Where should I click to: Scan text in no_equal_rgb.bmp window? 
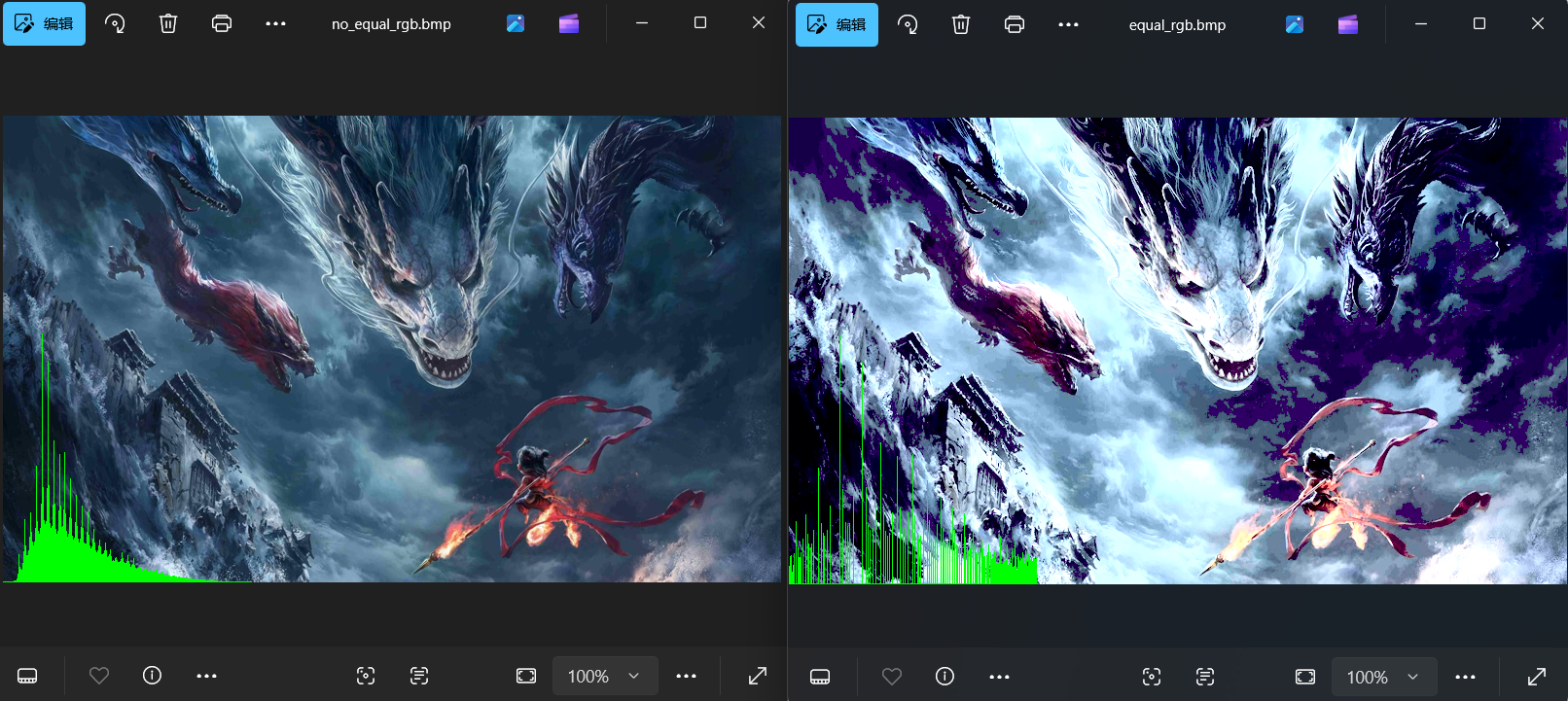click(419, 676)
